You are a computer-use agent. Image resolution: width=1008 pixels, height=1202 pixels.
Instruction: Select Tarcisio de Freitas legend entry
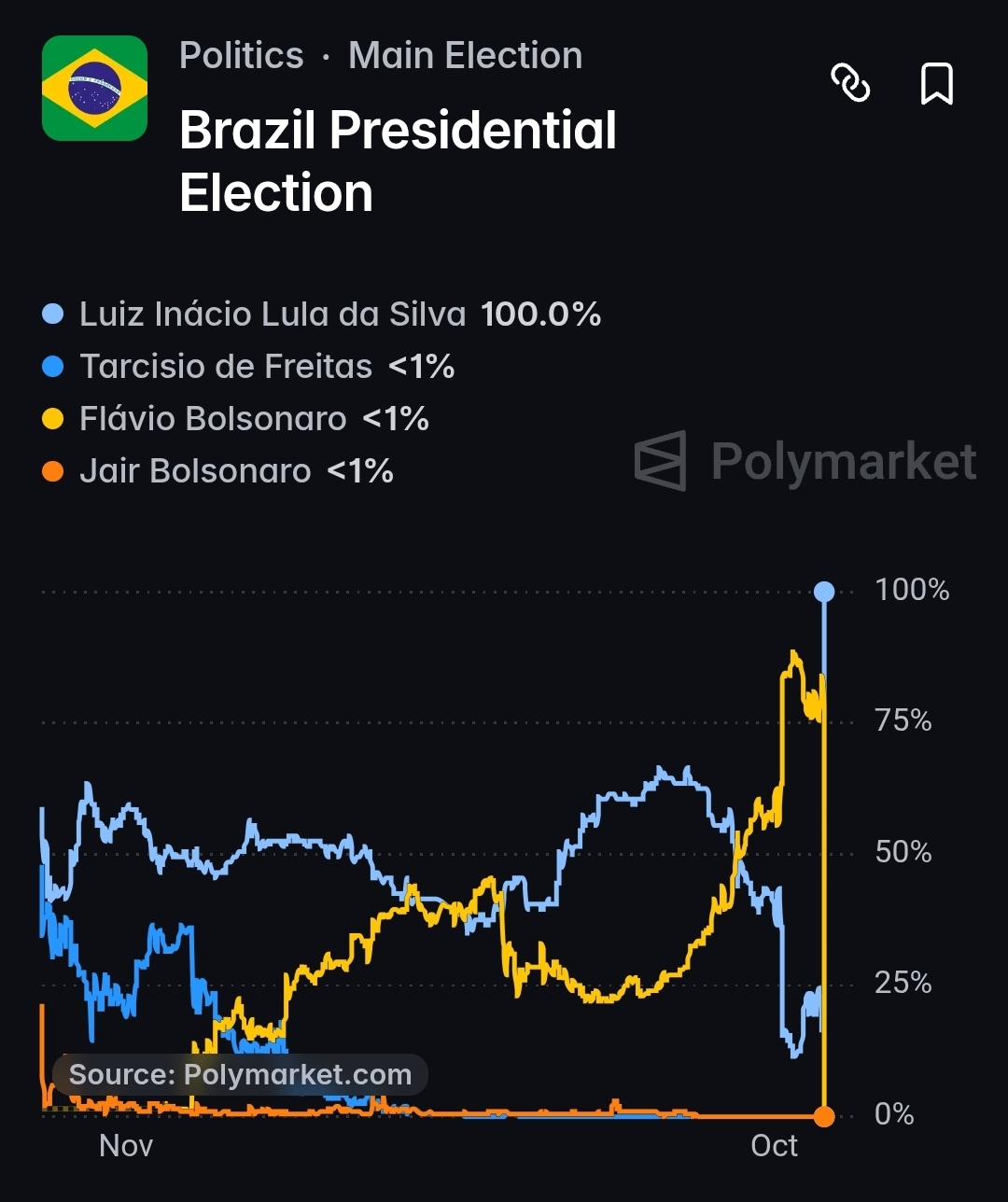click(x=248, y=367)
